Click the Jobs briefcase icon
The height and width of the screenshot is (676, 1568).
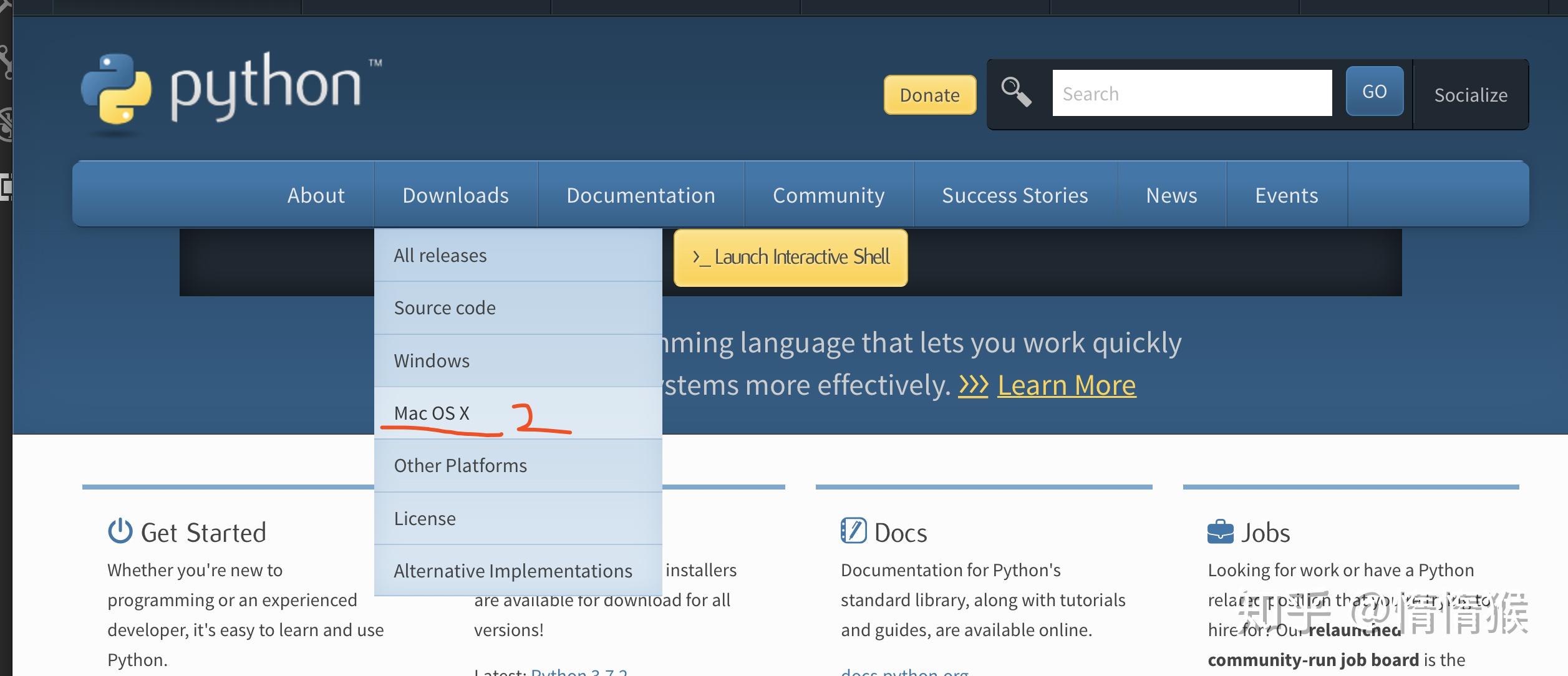click(1220, 532)
